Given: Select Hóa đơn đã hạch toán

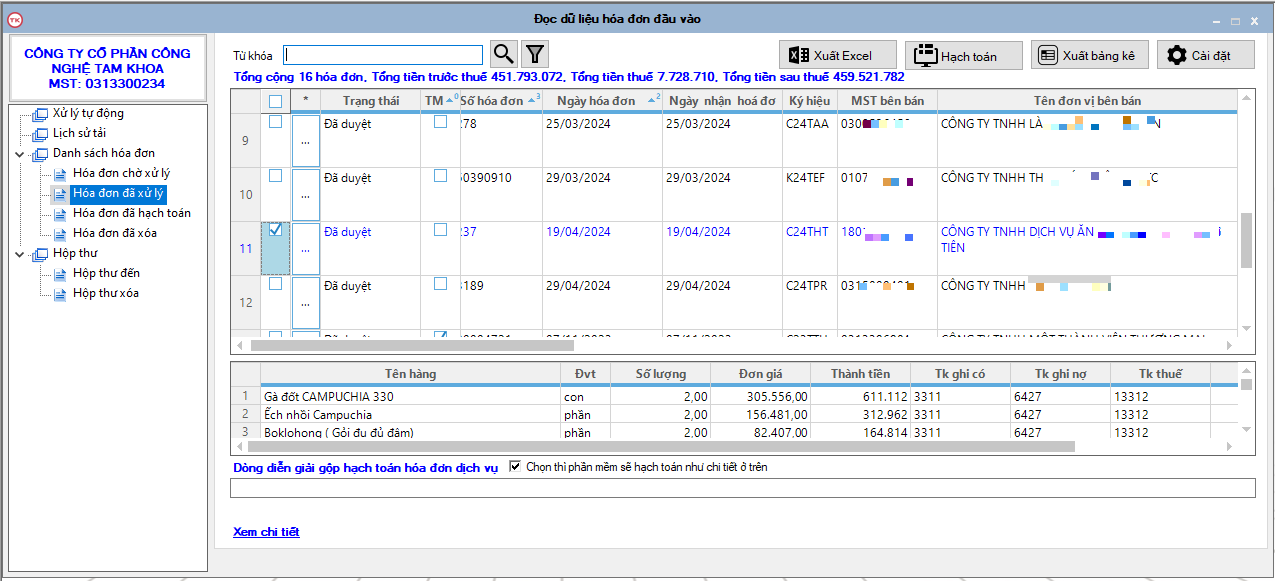Looking at the screenshot, I should [131, 213].
